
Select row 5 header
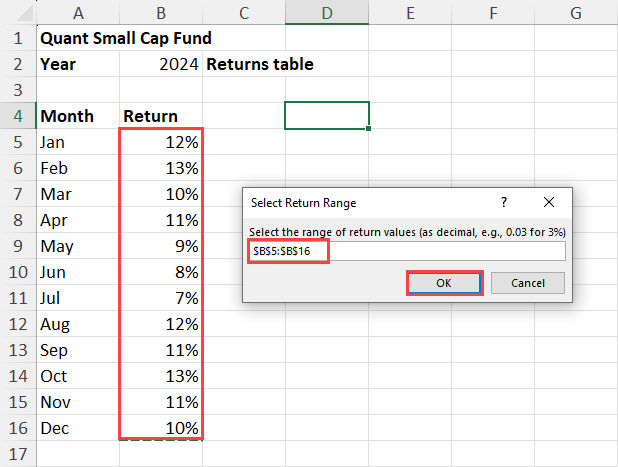(18, 142)
